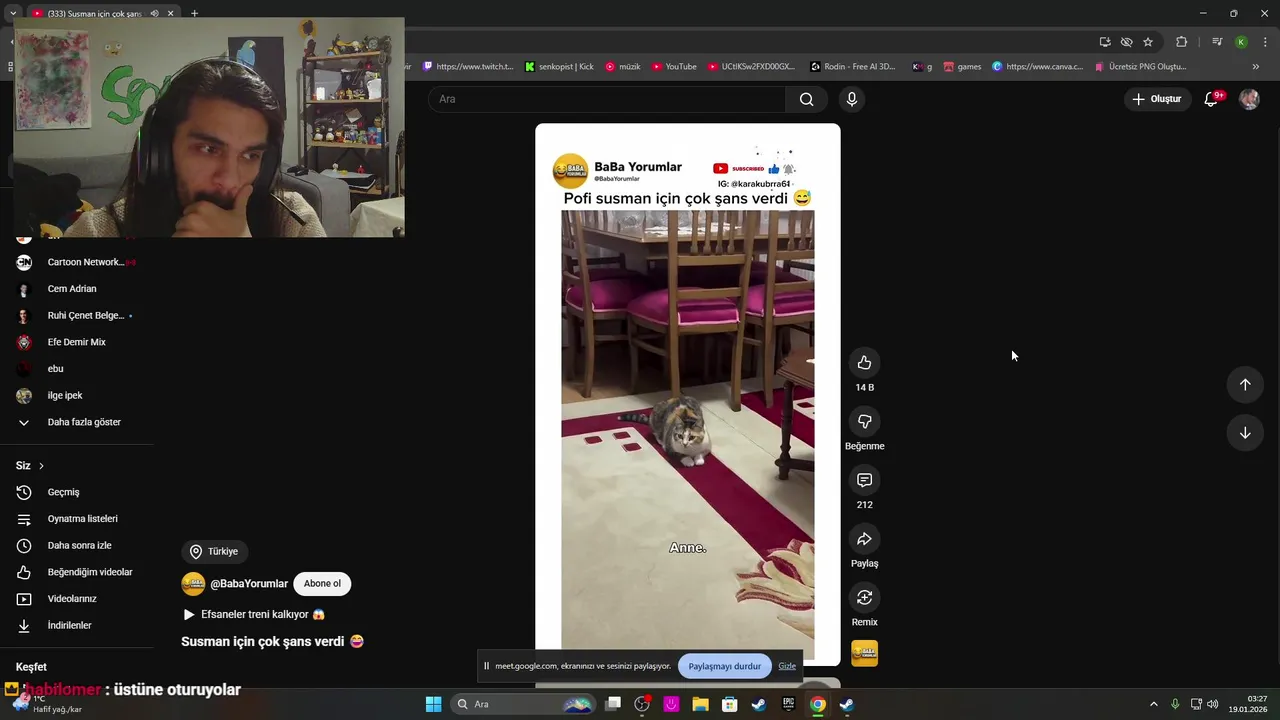Screen dimensions: 1280x720
Task: Open Efsaneler treni kalkıyor link
Action: [254, 614]
